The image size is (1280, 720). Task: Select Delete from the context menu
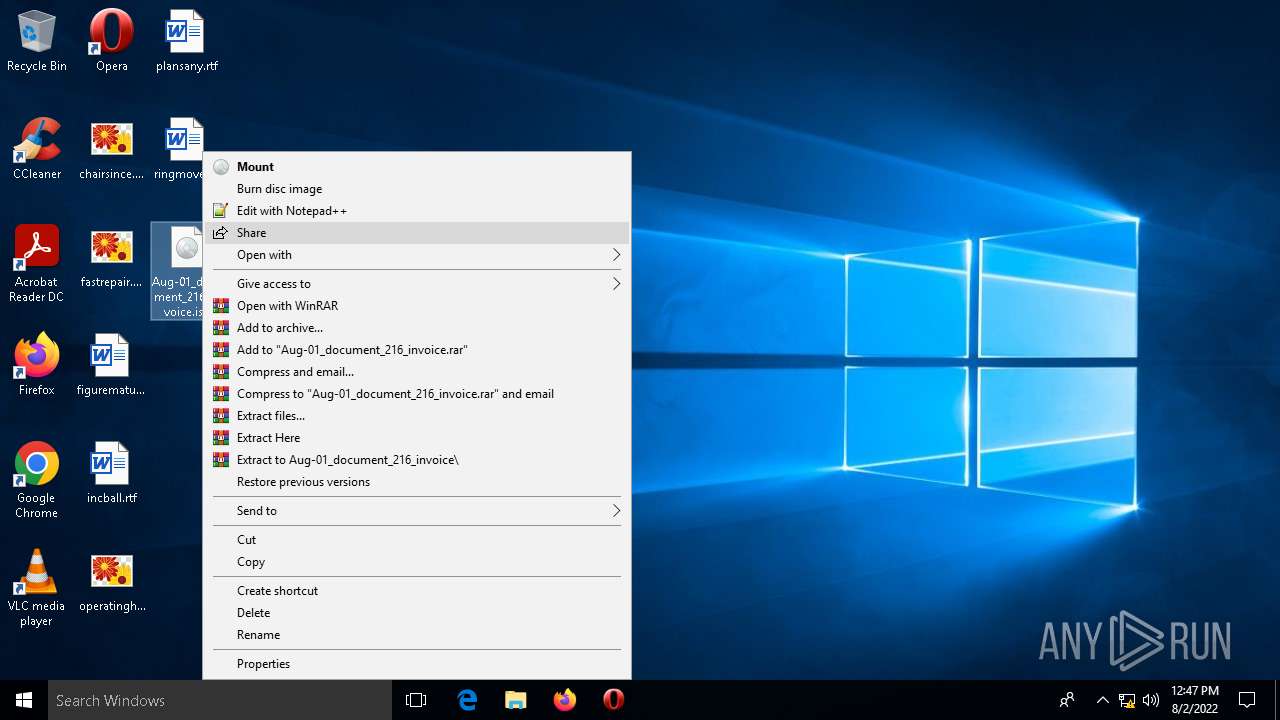(x=417, y=613)
